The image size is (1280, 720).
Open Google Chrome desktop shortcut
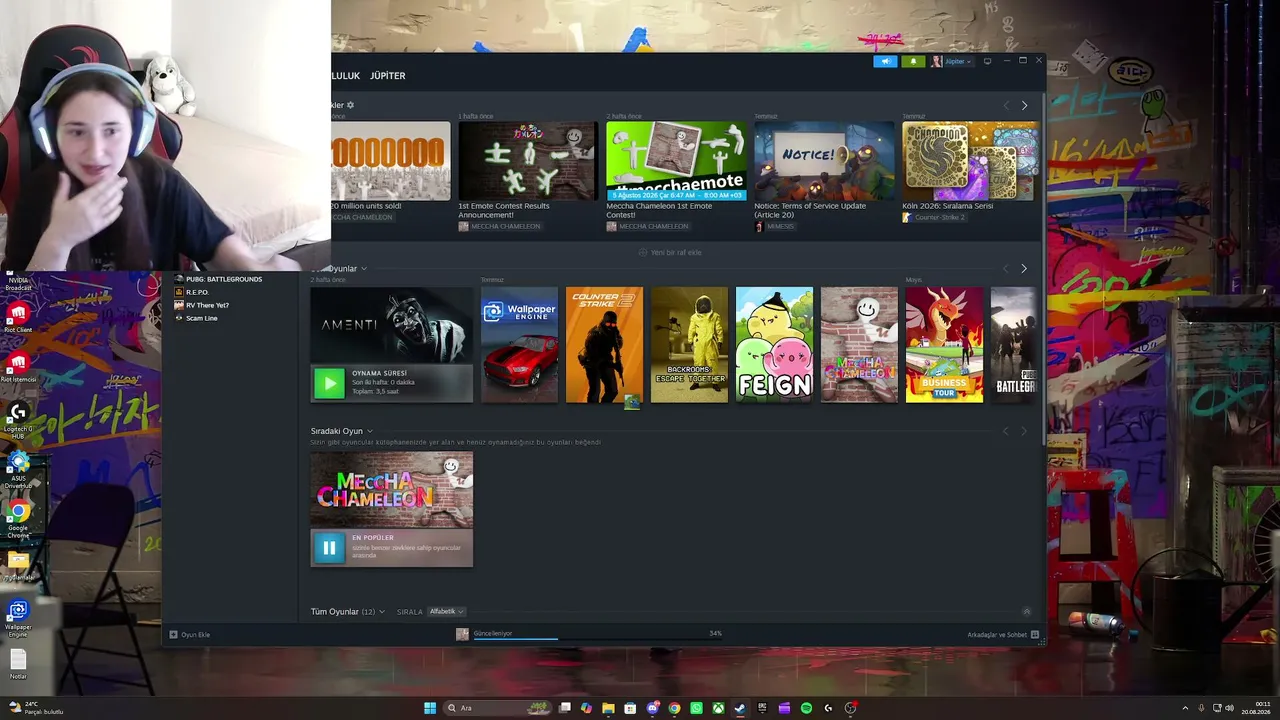coord(18,520)
